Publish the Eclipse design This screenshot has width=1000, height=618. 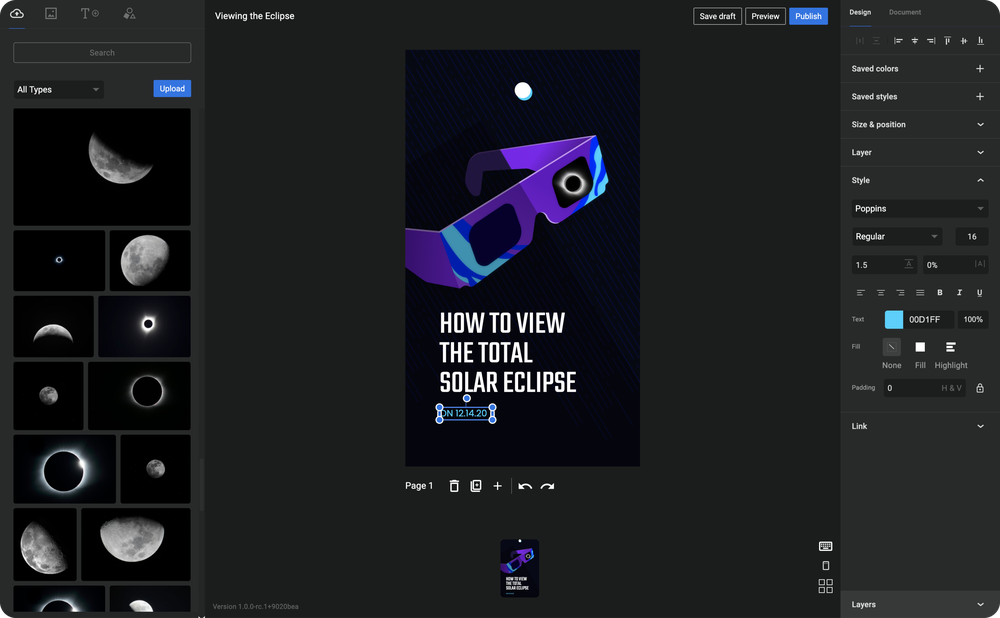point(808,16)
